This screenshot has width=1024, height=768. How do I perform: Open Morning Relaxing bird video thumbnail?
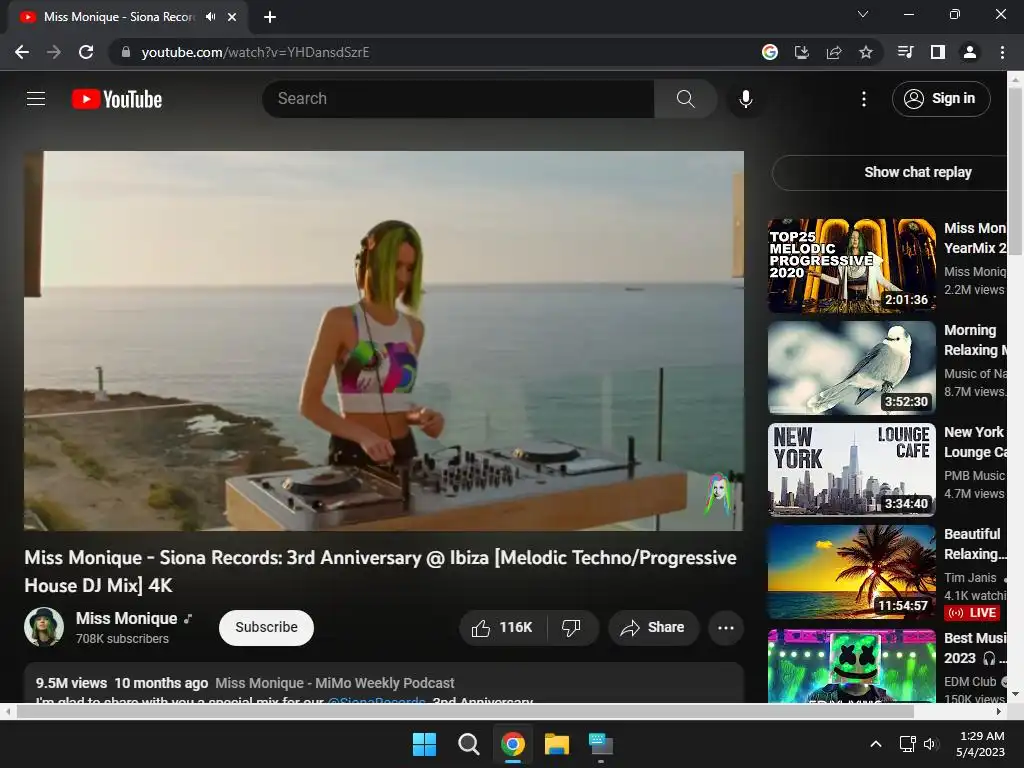click(852, 367)
